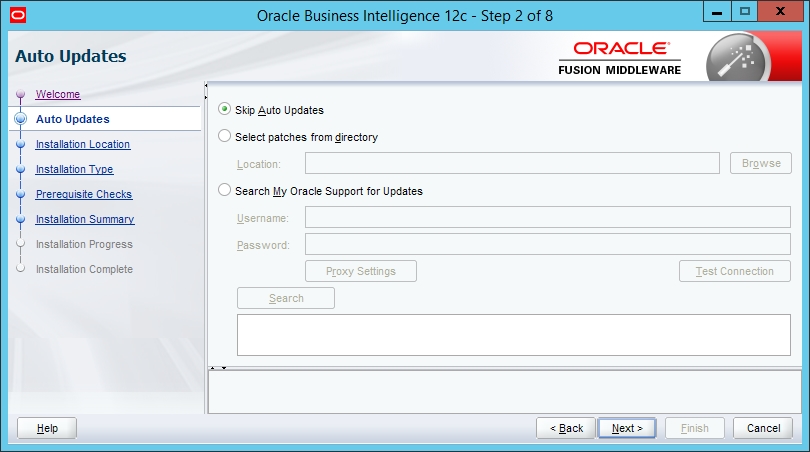The width and height of the screenshot is (810, 452).
Task: Click Test Connection button
Action: (735, 271)
